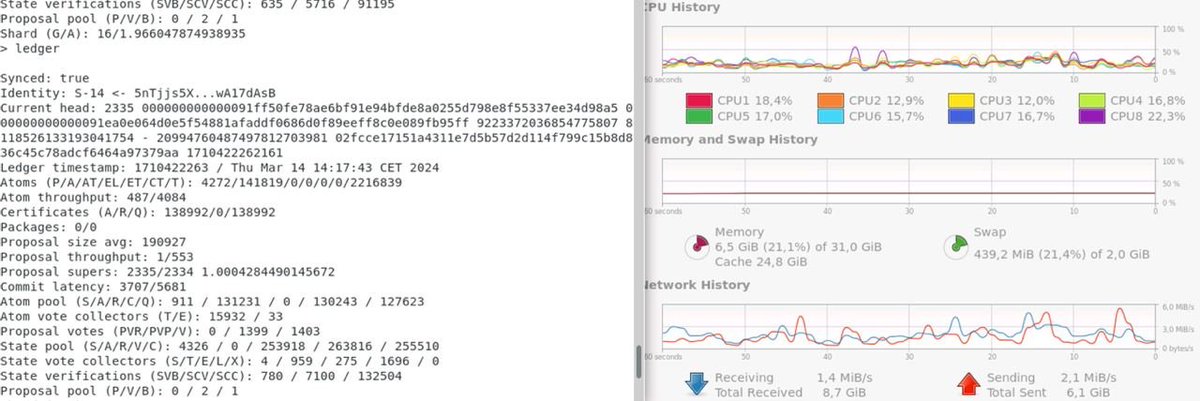The width and height of the screenshot is (1200, 401).
Task: Click the CPU3 yellow color swatch
Action: pos(962,101)
